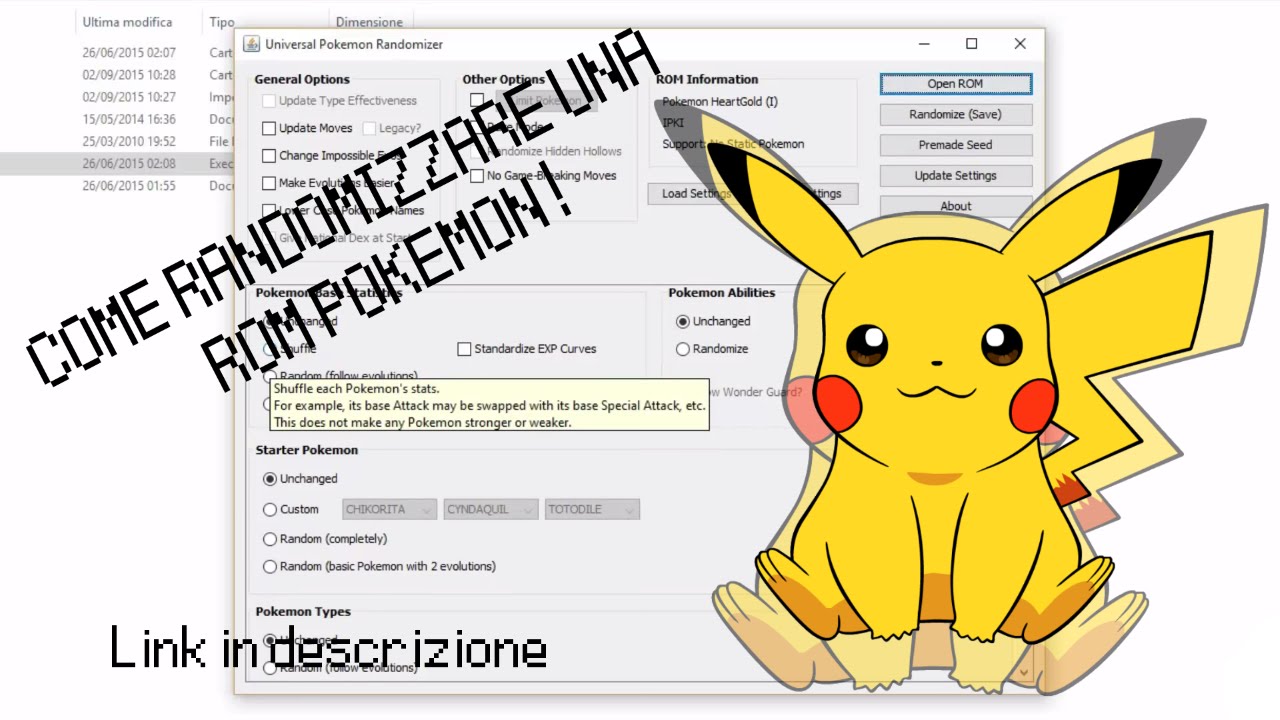Select the file row dated 26/06/2015 01:55
This screenshot has width=1280, height=720.
(x=118, y=185)
